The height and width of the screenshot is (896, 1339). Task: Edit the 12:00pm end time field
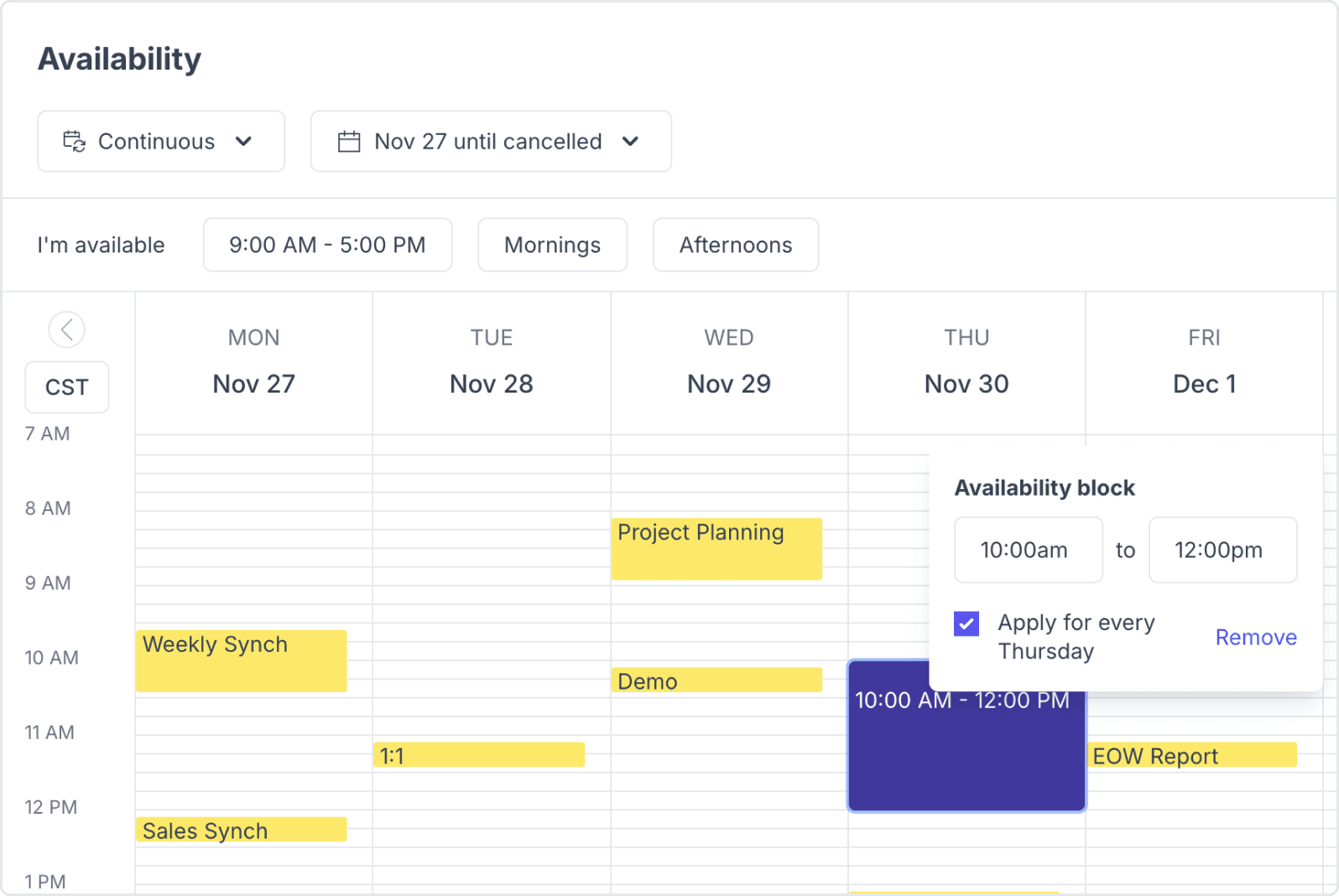pyautogui.click(x=1223, y=550)
